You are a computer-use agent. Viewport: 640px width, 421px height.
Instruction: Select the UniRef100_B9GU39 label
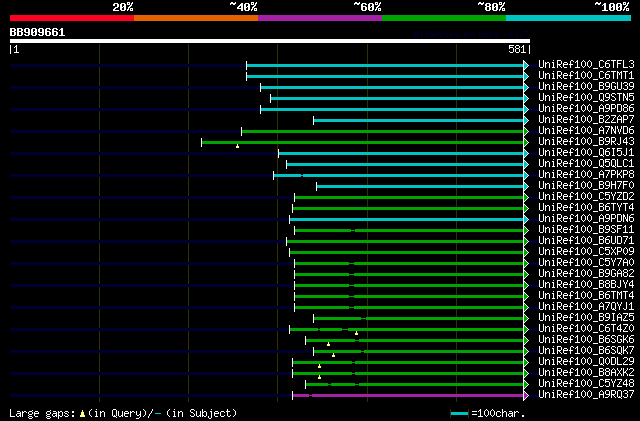point(586,87)
